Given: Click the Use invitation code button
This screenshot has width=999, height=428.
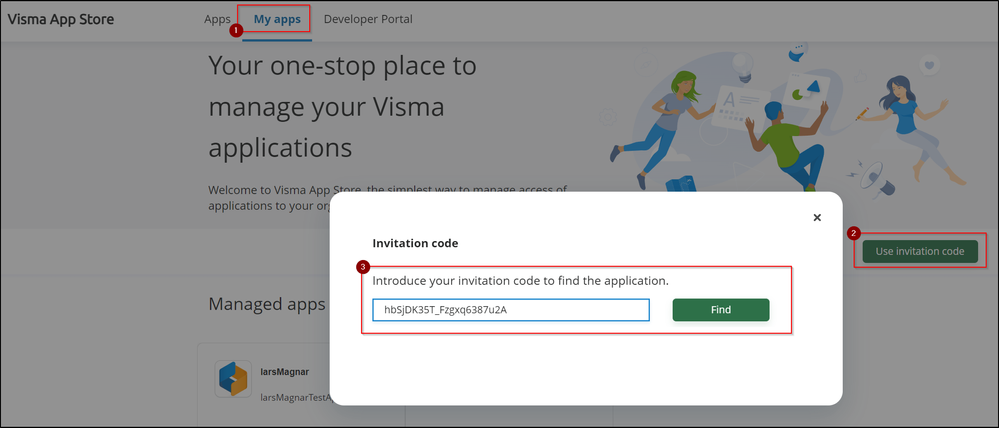Looking at the screenshot, I should pos(919,251).
